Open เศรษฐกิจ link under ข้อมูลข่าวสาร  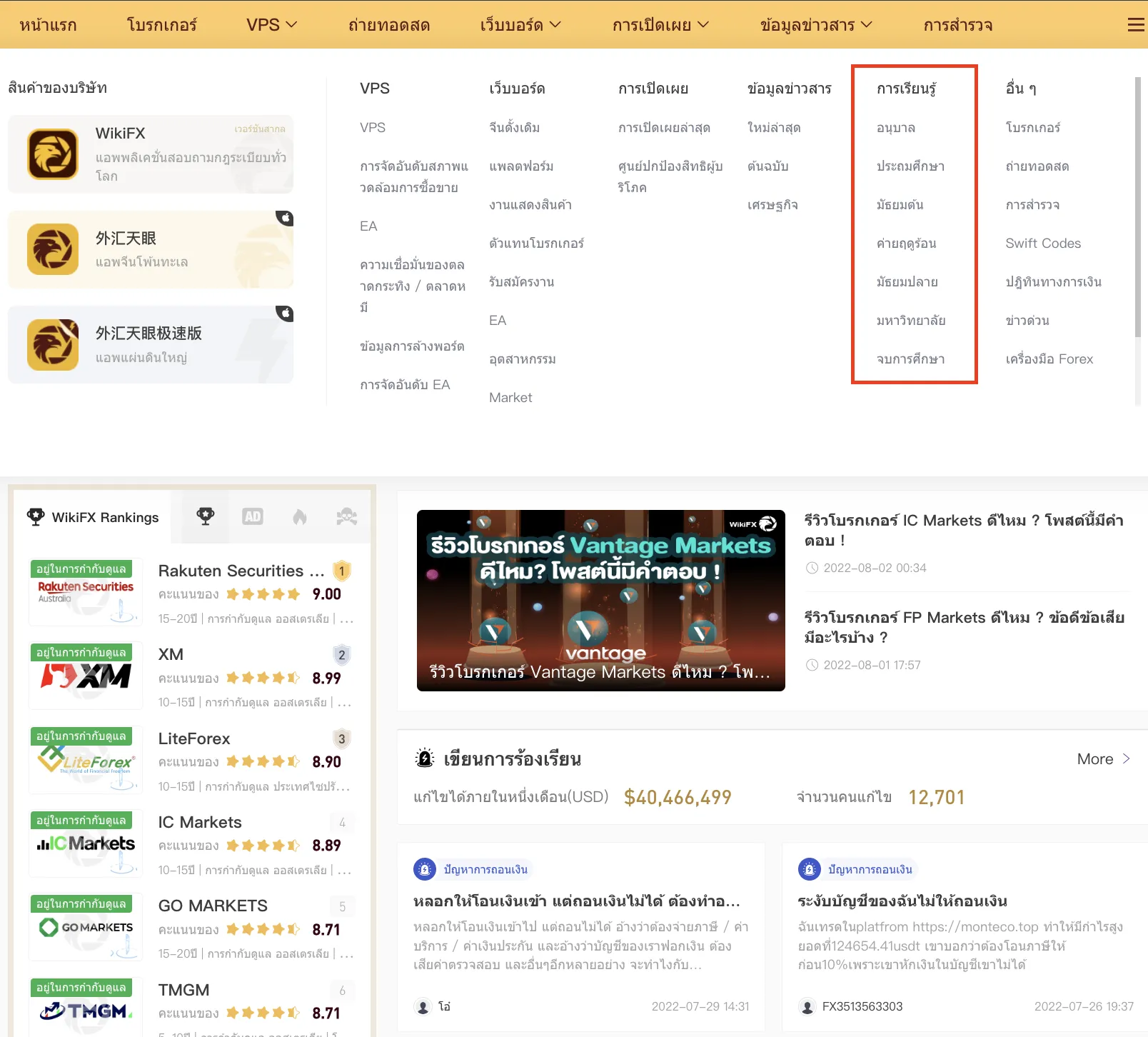coord(772,205)
